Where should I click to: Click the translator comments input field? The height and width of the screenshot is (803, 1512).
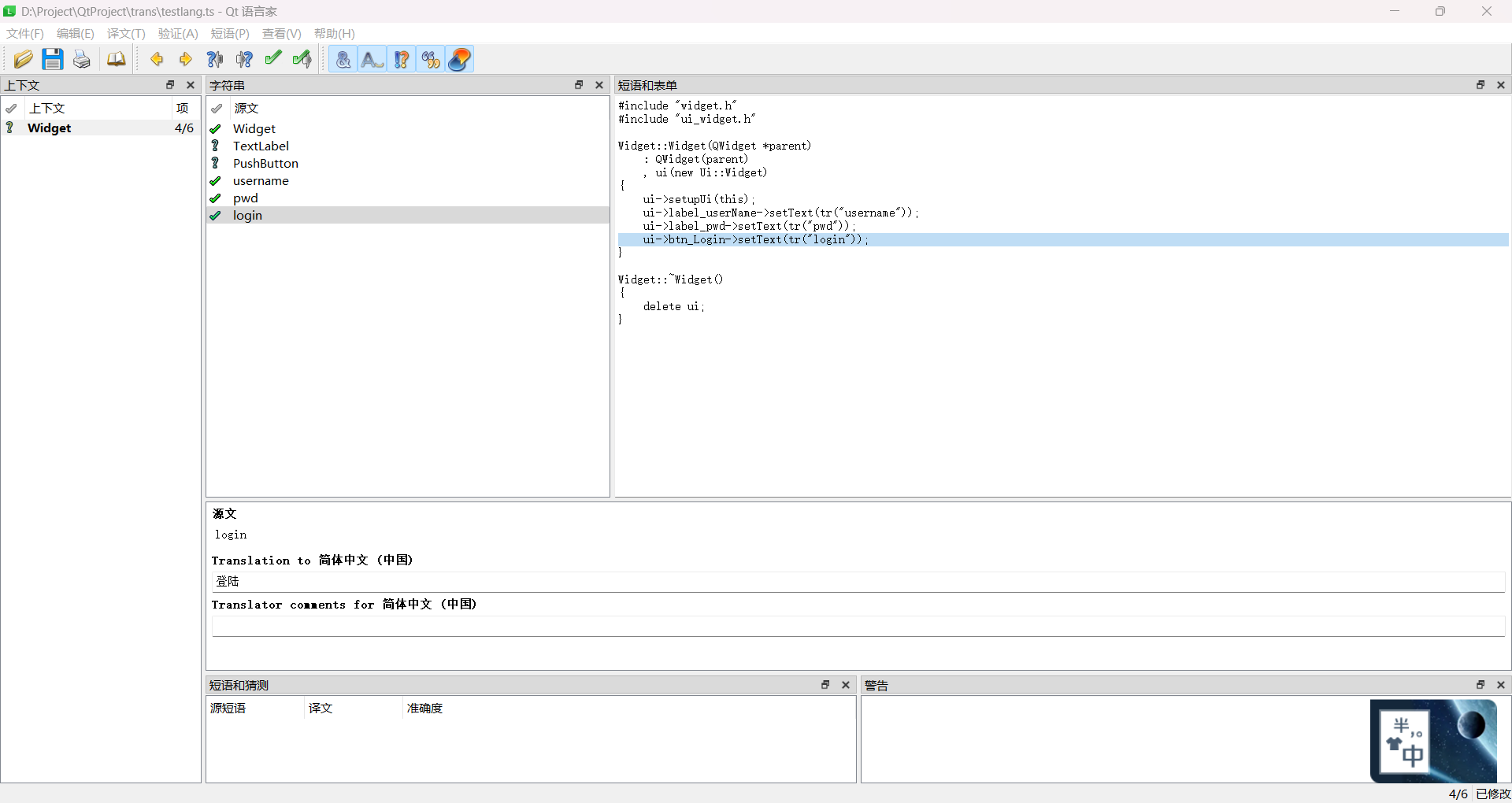click(858, 626)
